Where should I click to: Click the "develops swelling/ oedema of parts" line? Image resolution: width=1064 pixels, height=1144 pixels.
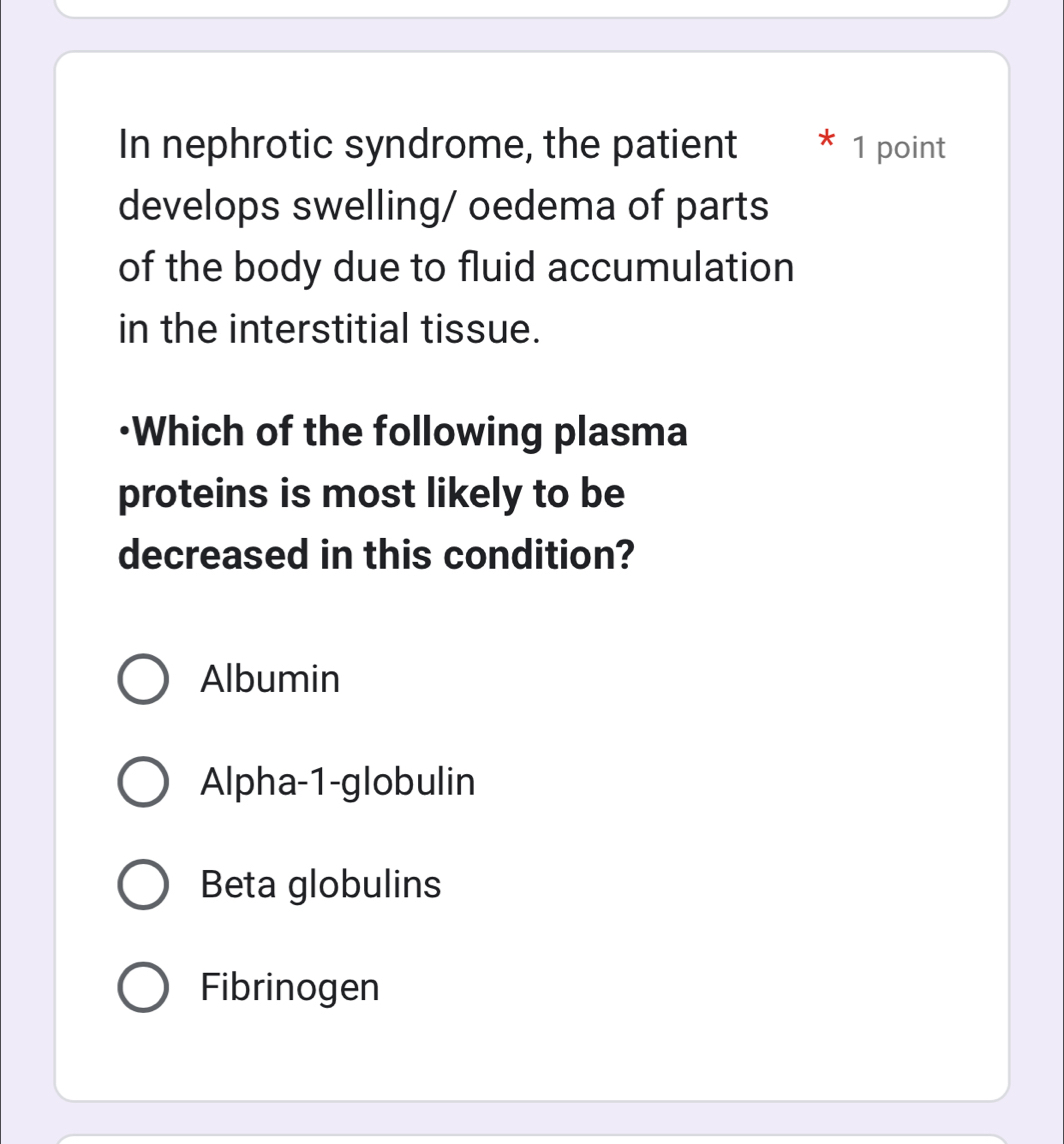click(x=444, y=207)
